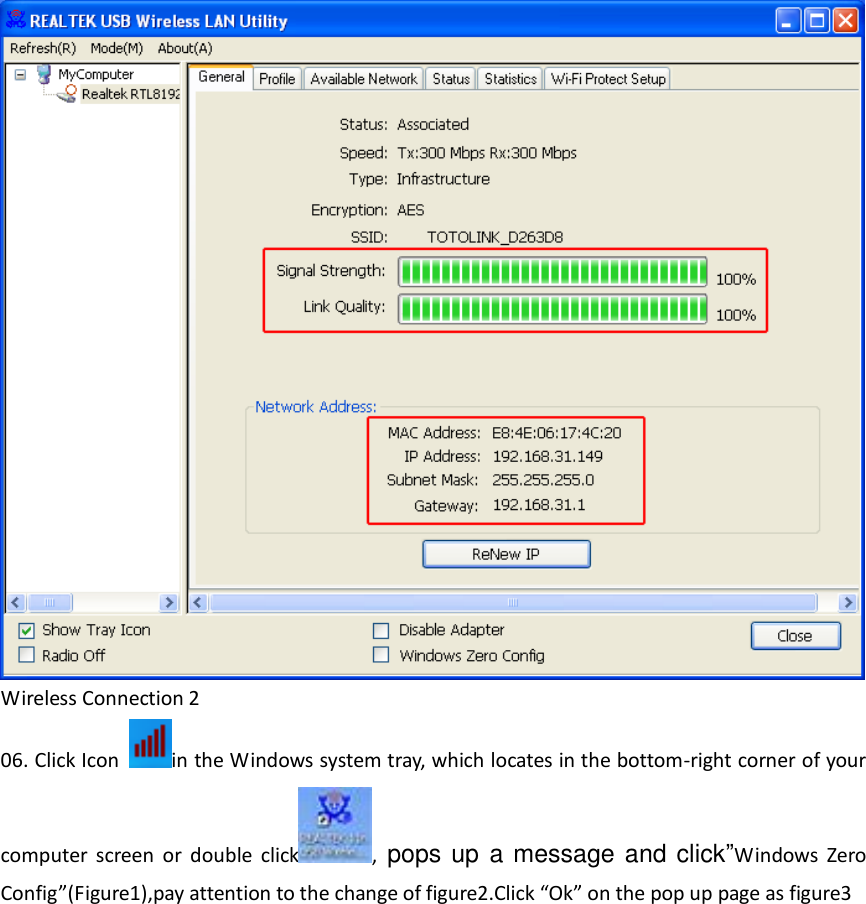
Task: Click the IP Address value 192.168.31.149
Action: 547,457
